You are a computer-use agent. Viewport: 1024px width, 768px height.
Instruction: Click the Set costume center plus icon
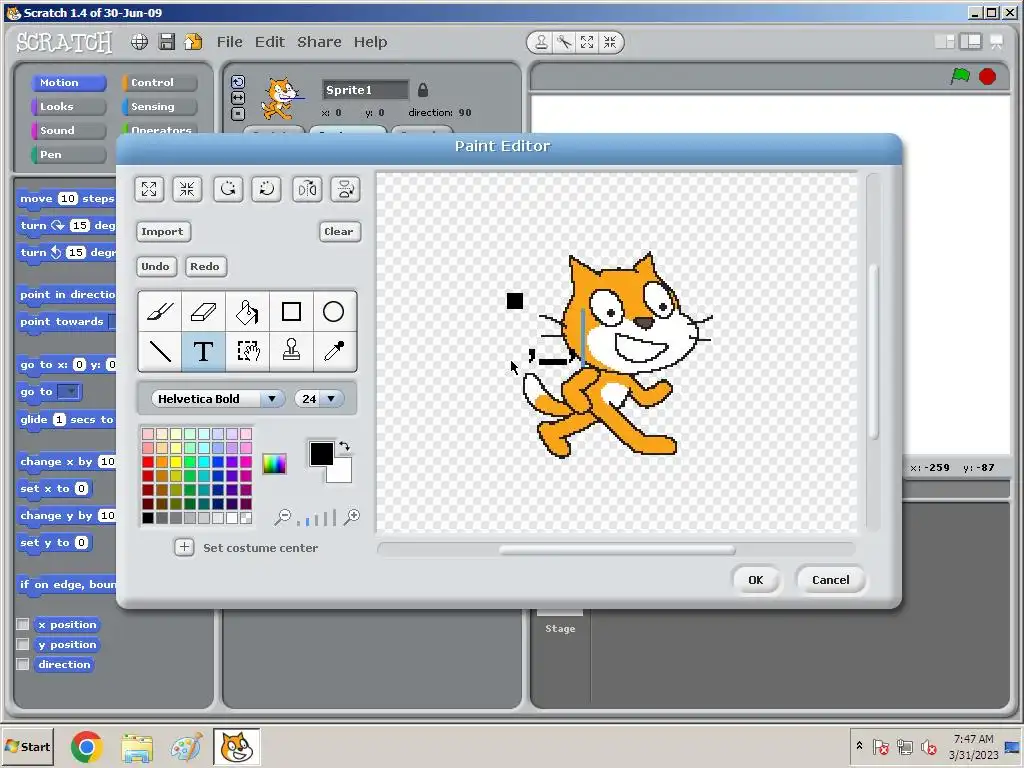click(184, 547)
